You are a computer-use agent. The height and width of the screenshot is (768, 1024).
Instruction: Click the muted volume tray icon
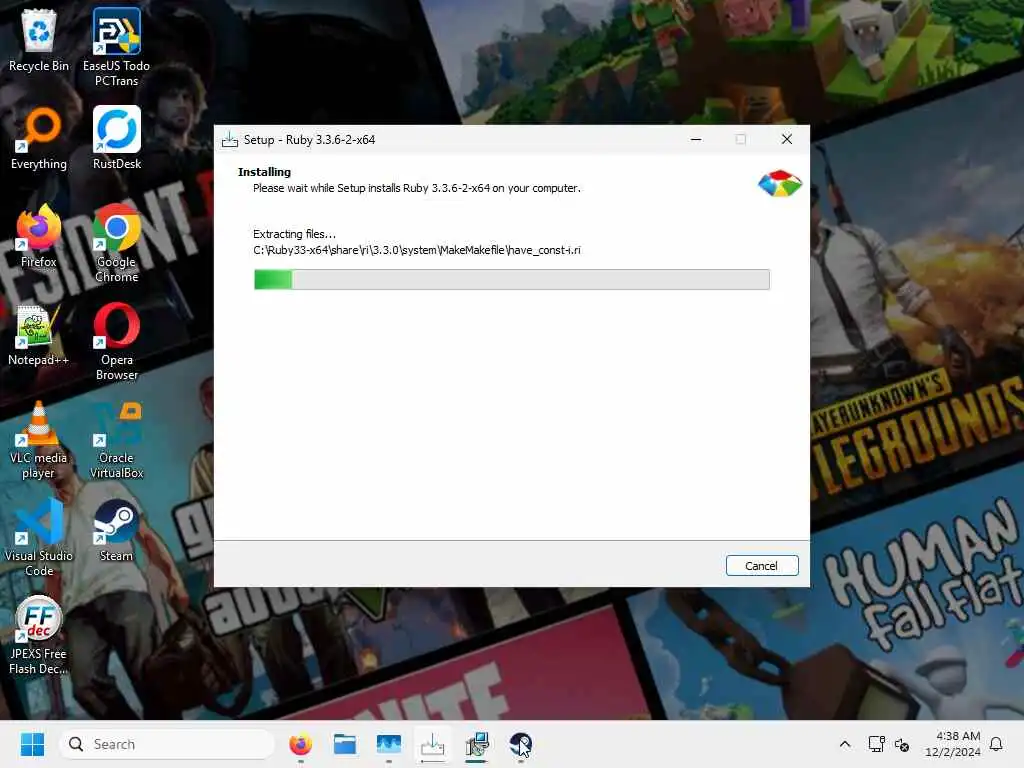click(x=902, y=744)
